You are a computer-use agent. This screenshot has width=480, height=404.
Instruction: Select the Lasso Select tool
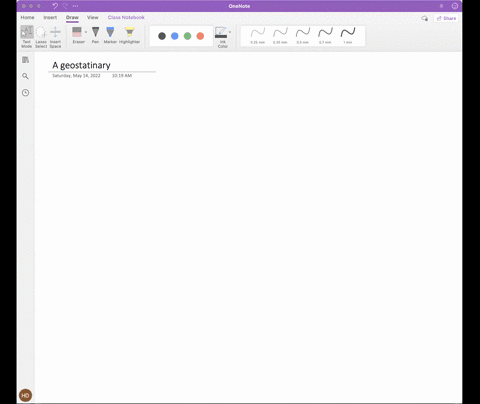41,37
